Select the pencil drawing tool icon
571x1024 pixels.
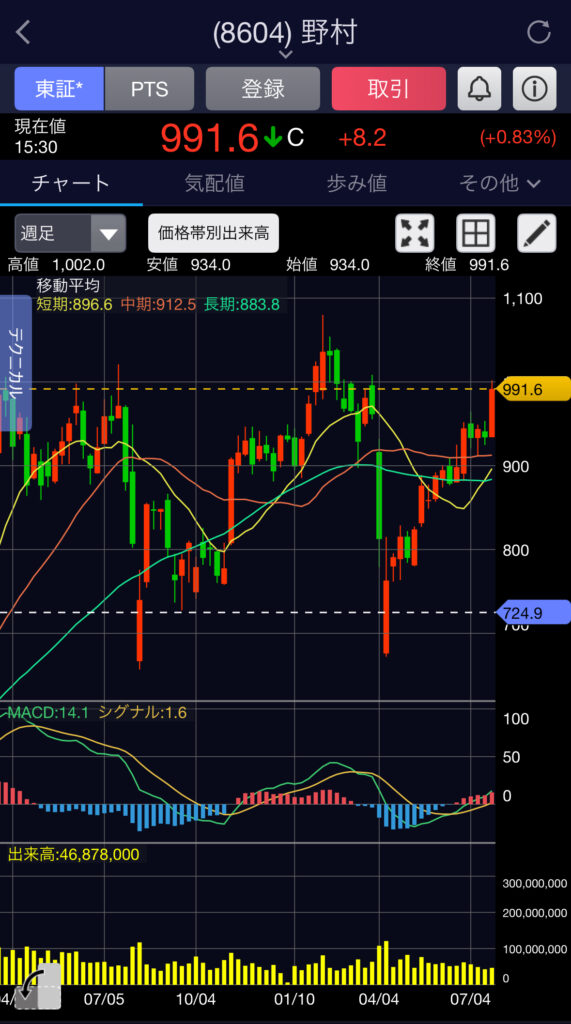coord(537,233)
